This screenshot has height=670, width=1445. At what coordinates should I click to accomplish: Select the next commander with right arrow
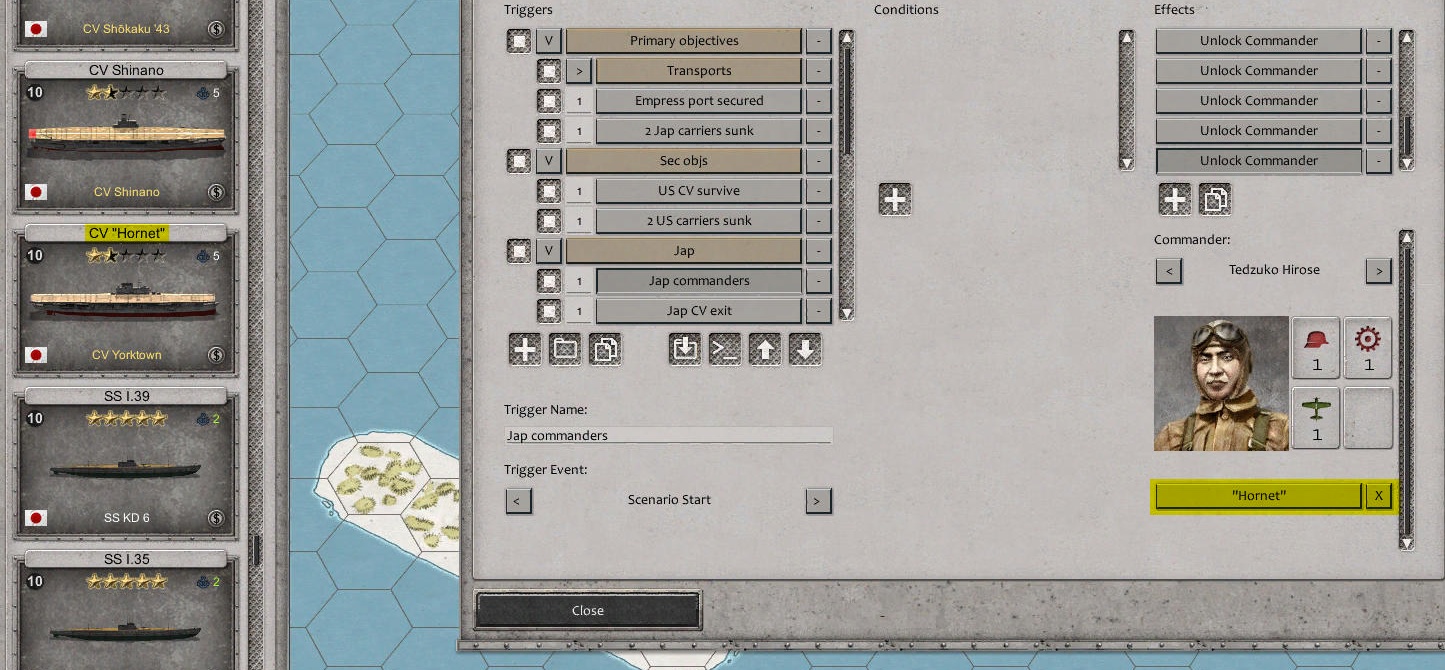[1378, 270]
